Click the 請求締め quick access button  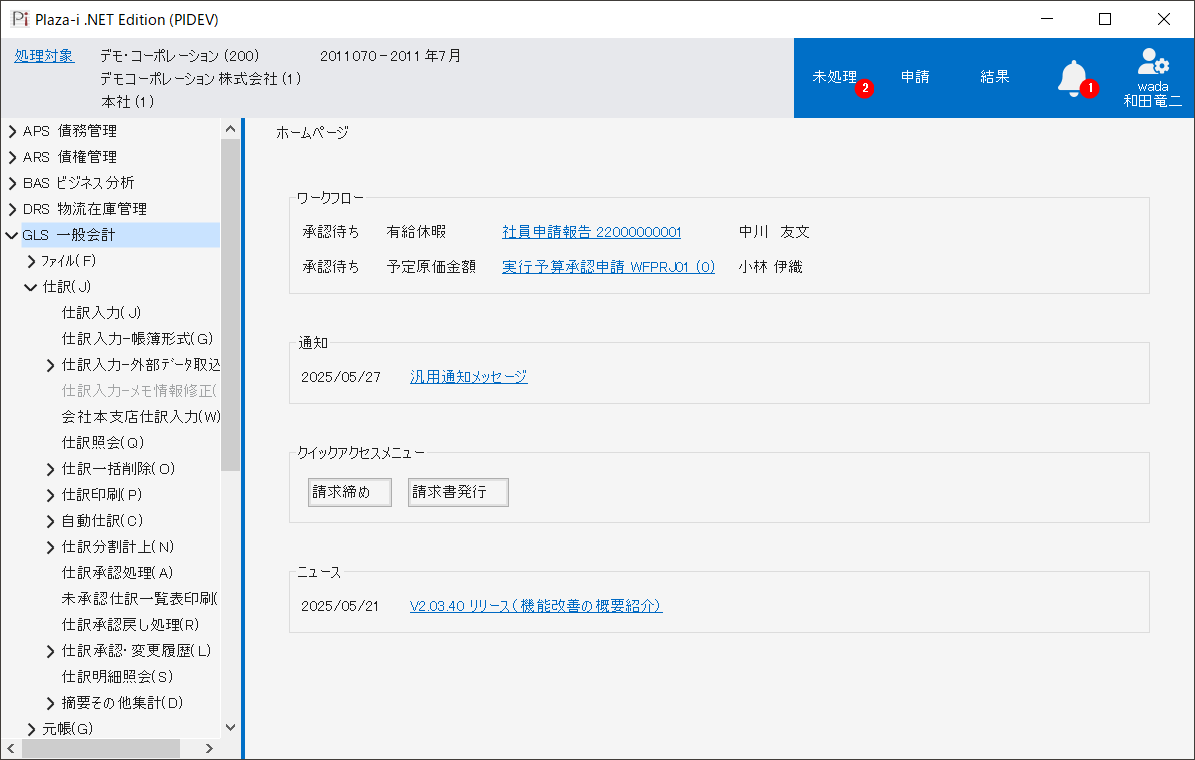(x=349, y=492)
